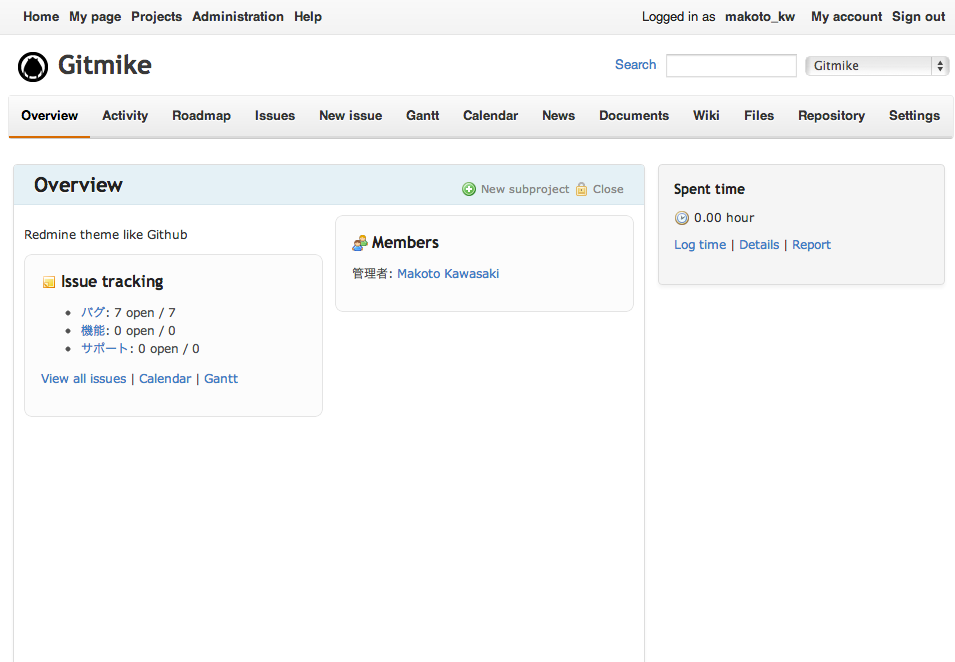955x662 pixels.
Task: Open Gantt link under Issue tracking
Action: point(220,379)
